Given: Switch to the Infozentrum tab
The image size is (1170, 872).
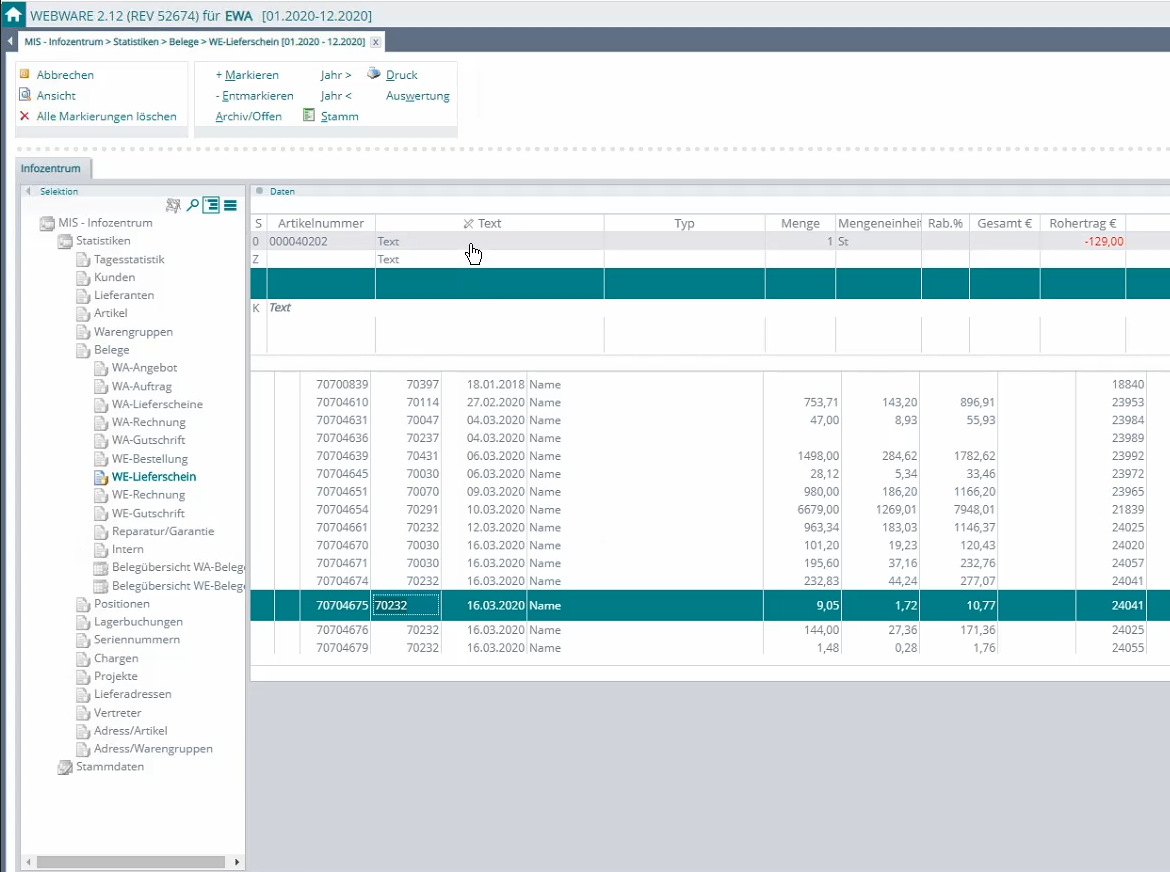Looking at the screenshot, I should (x=51, y=169).
